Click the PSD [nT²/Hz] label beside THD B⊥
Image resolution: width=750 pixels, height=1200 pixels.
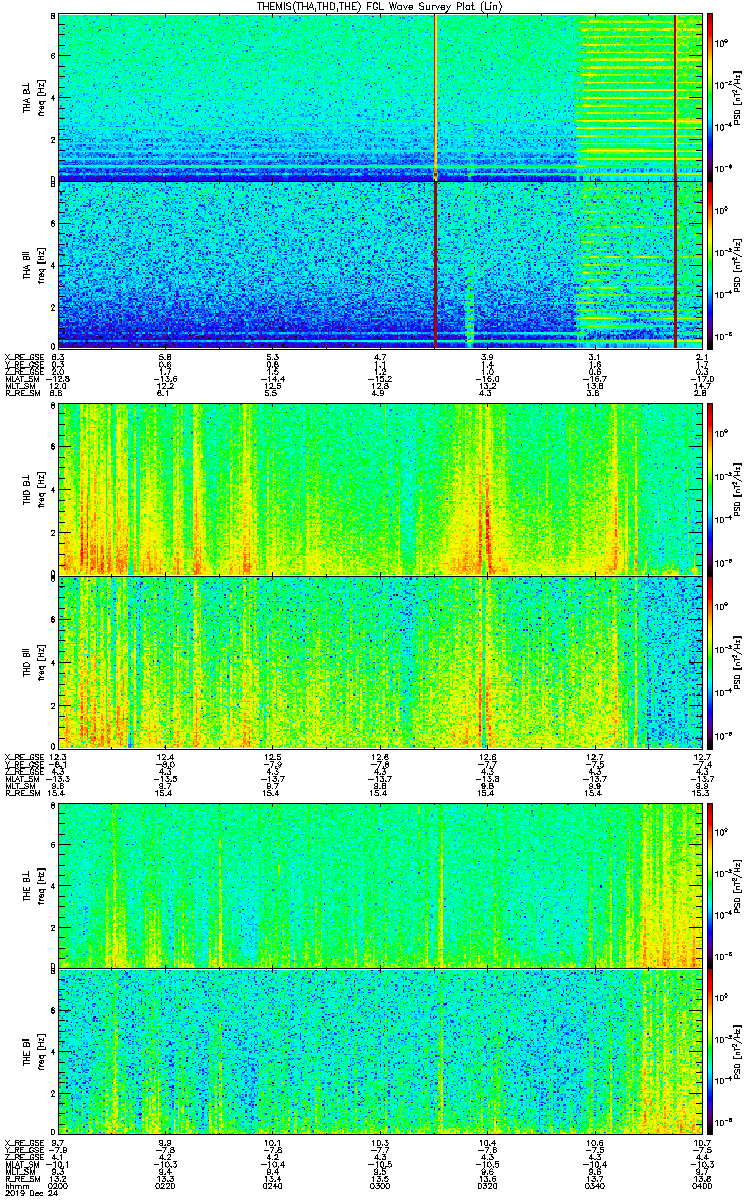point(740,489)
